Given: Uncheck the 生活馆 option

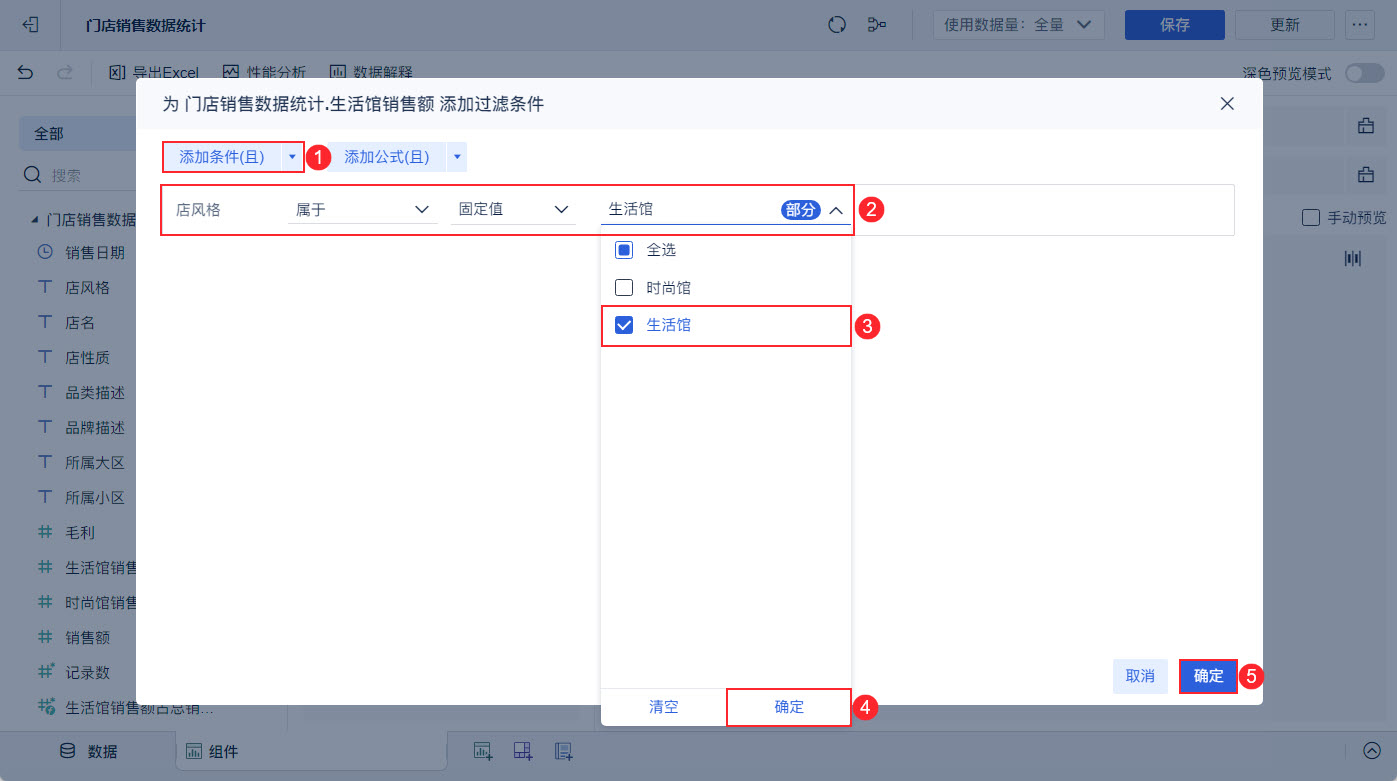Looking at the screenshot, I should point(624,325).
